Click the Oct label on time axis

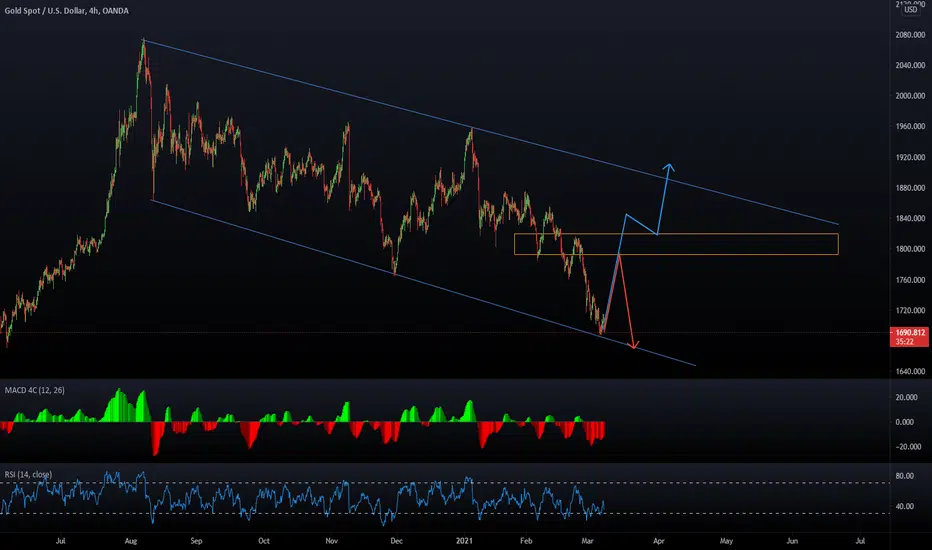(264, 541)
